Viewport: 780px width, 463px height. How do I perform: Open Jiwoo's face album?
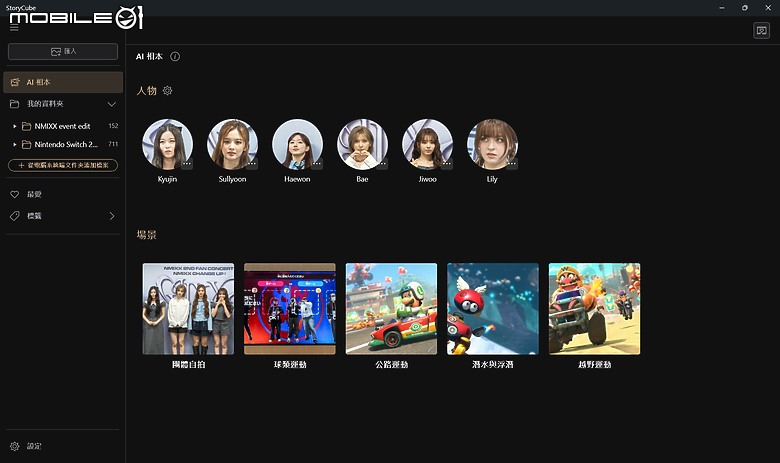point(427,144)
